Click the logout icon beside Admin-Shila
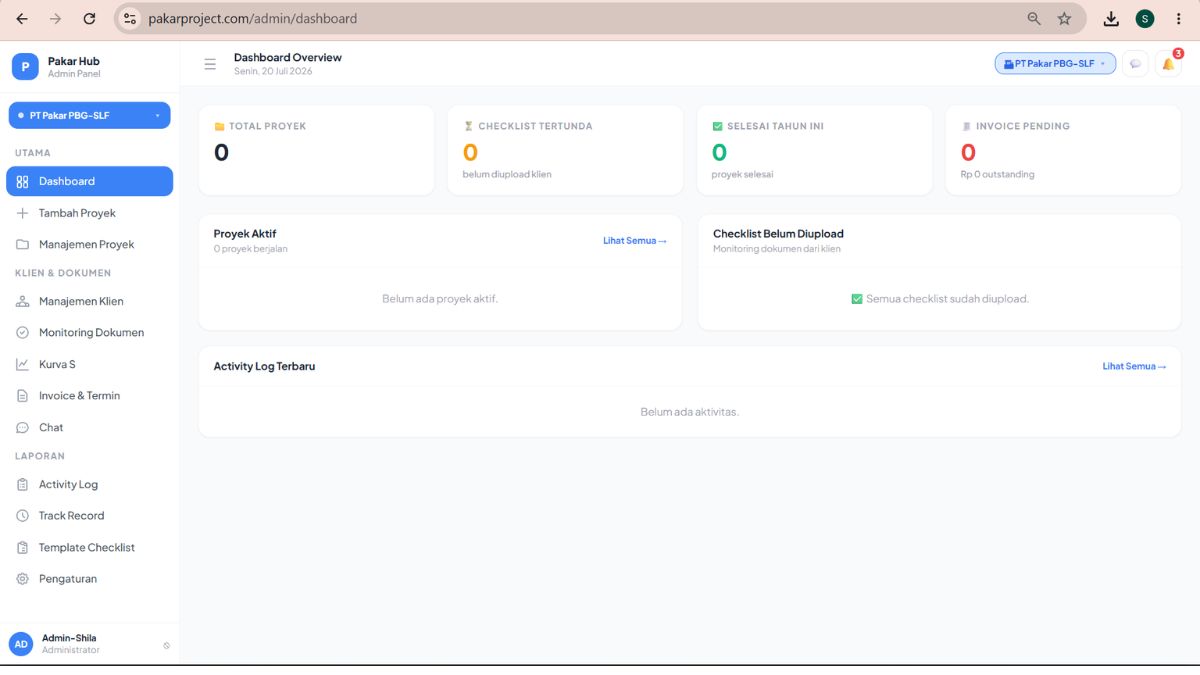This screenshot has width=1200, height=675. [166, 645]
